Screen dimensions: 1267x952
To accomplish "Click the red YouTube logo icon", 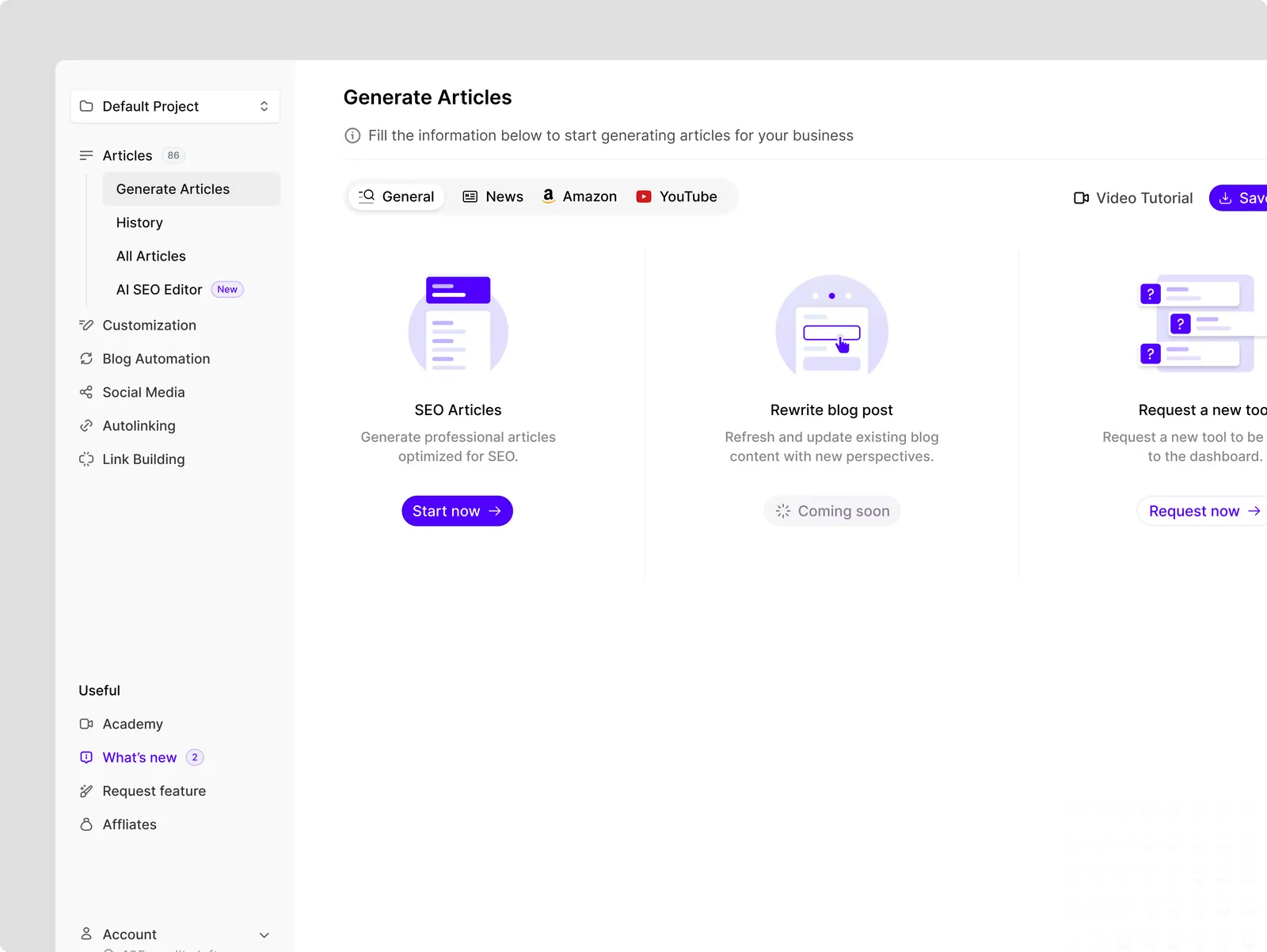I will [x=644, y=196].
